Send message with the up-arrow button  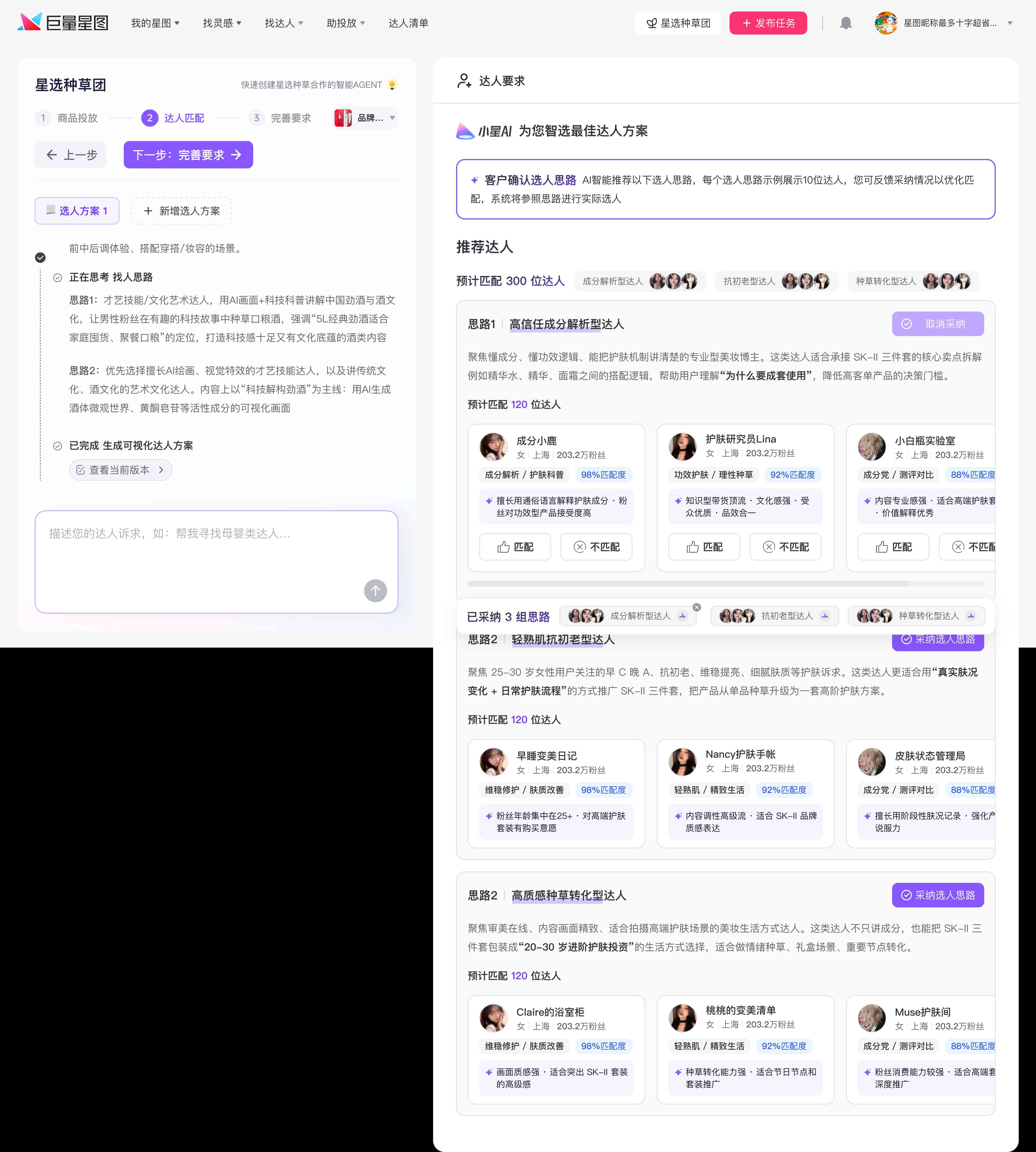click(x=375, y=590)
